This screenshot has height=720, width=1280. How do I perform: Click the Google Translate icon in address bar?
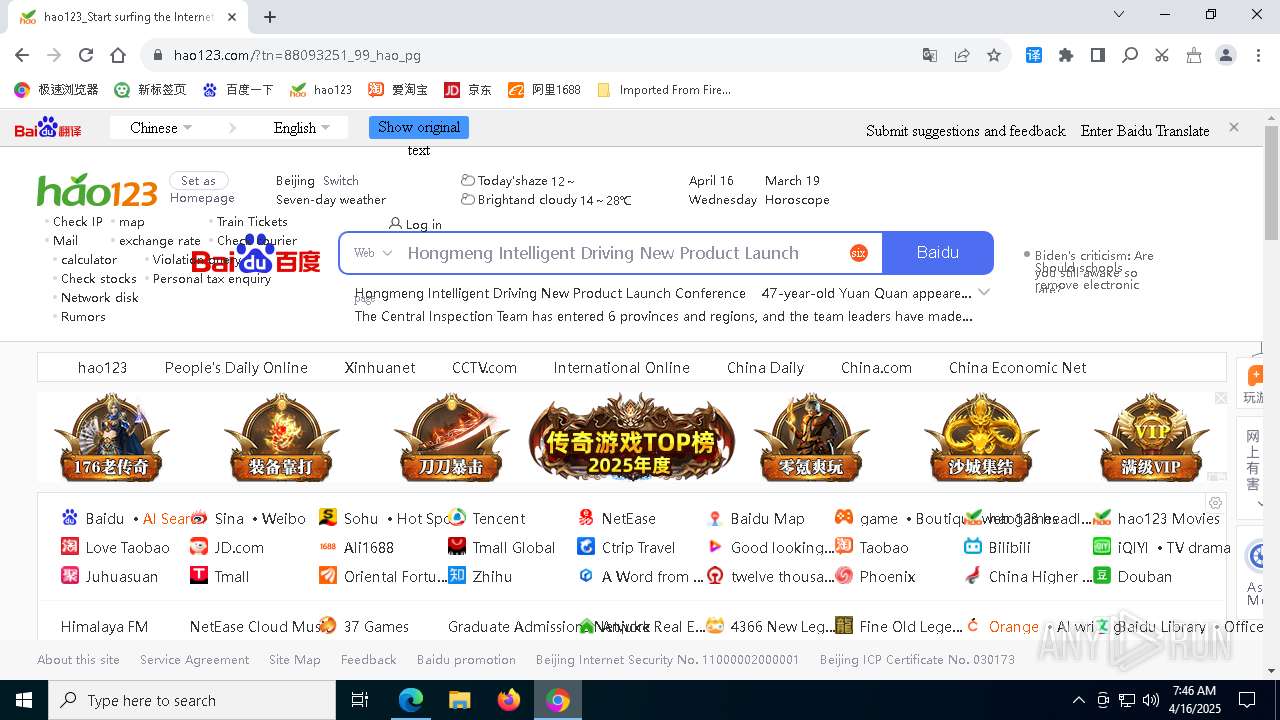930,55
